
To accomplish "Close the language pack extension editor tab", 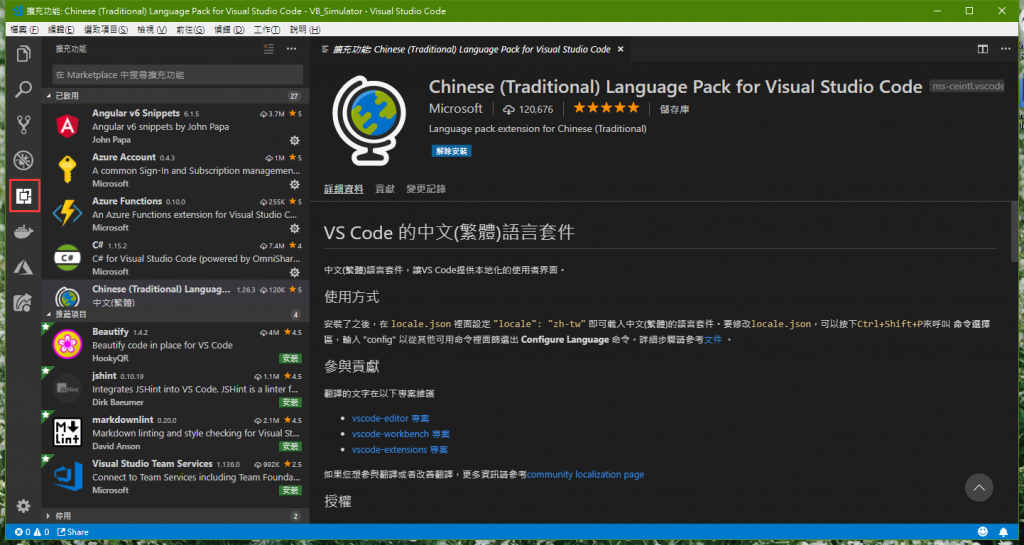I will tap(620, 49).
